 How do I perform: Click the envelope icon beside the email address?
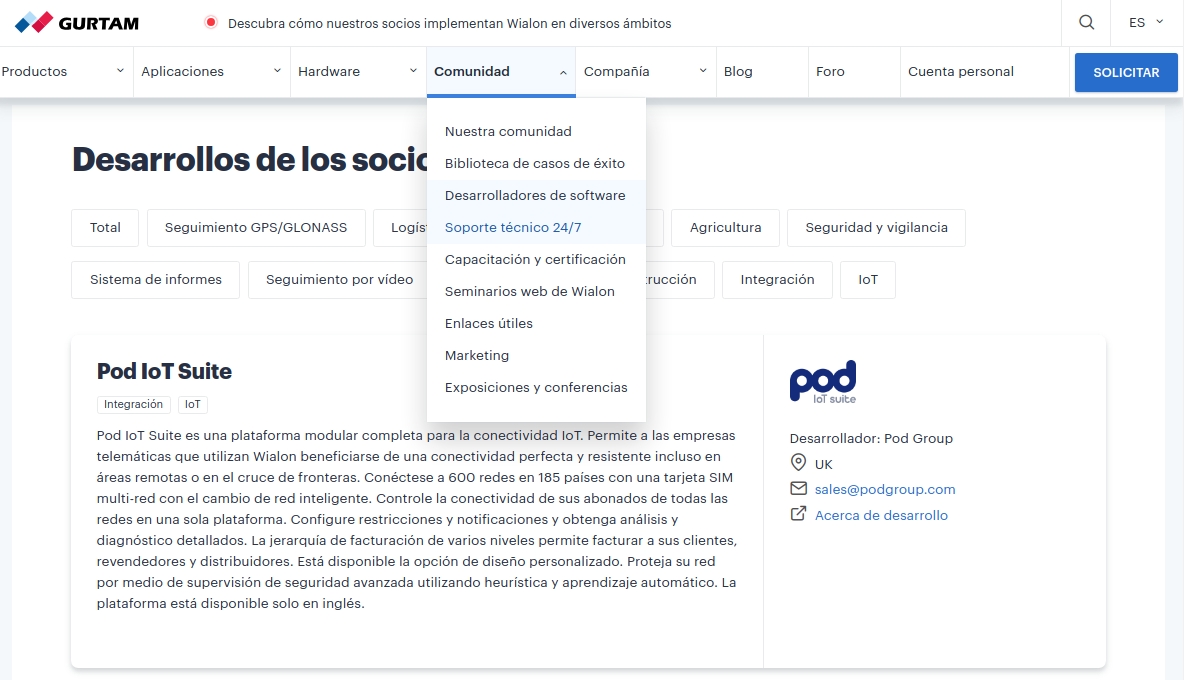[797, 489]
